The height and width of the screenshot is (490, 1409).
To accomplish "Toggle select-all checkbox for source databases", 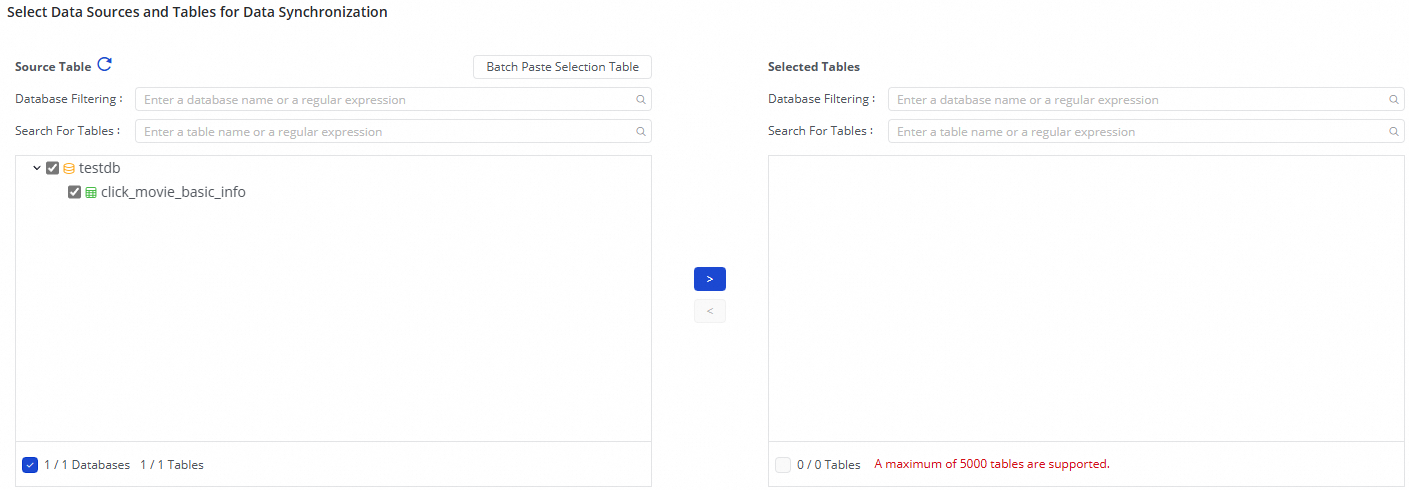I will [x=30, y=465].
